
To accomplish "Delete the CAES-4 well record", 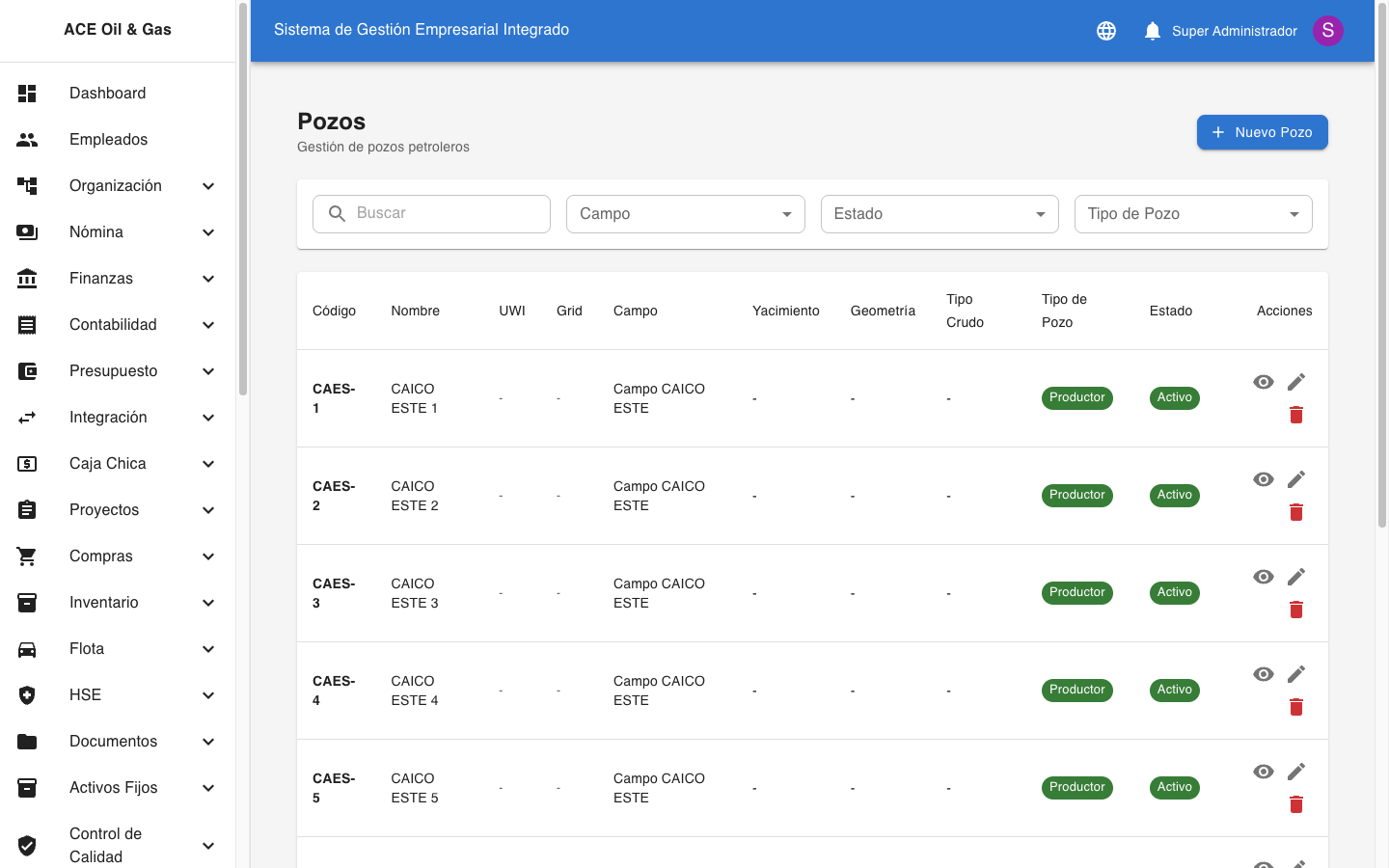I will click(x=1295, y=707).
